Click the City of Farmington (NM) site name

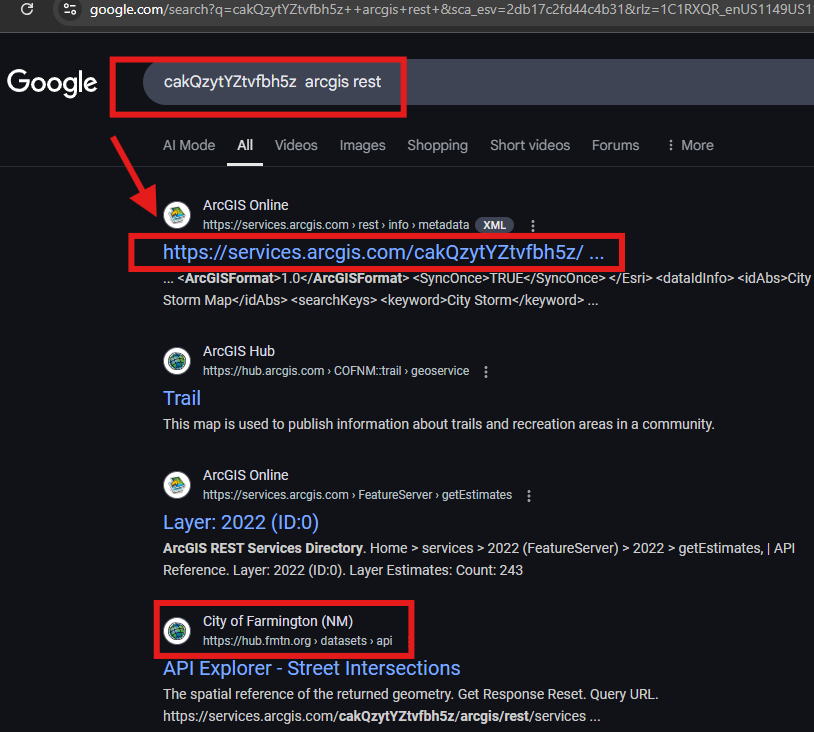[x=278, y=621]
